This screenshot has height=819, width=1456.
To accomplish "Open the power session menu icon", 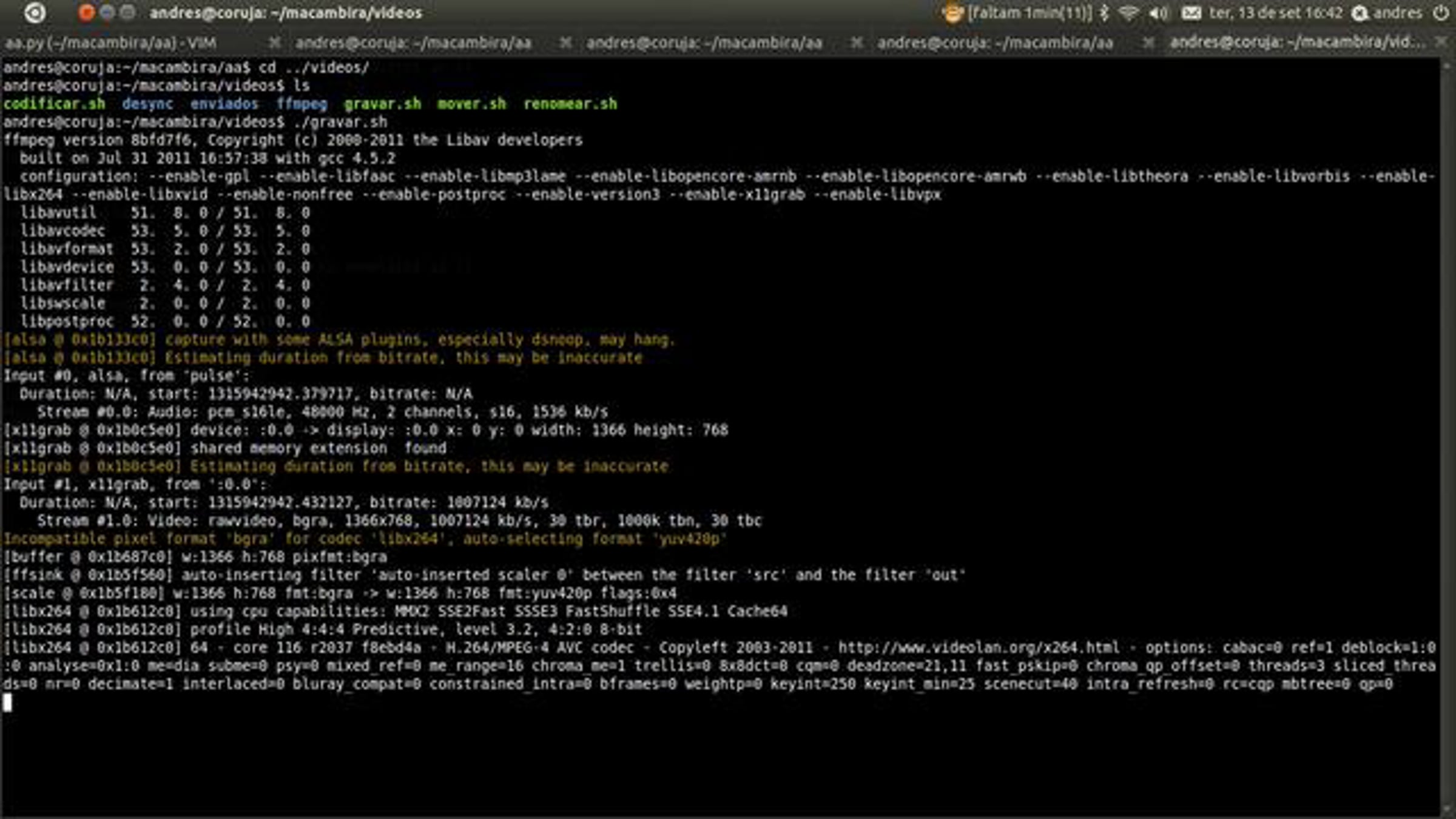I will coord(1441,13).
